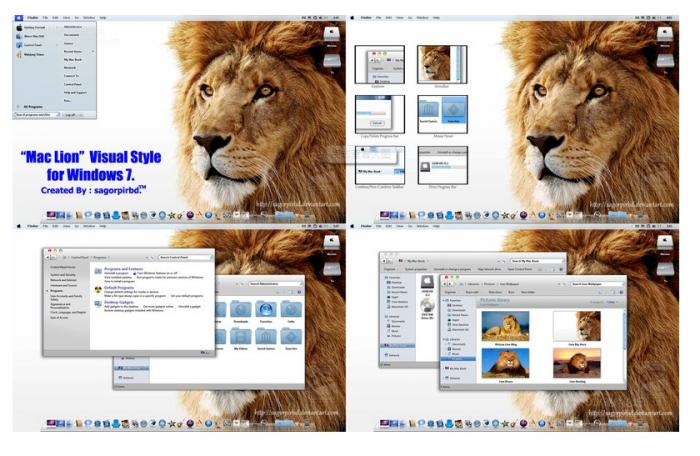The height and width of the screenshot is (456, 700).
Task: Select the white-background lion head picture thumbnail
Action: click(577, 326)
